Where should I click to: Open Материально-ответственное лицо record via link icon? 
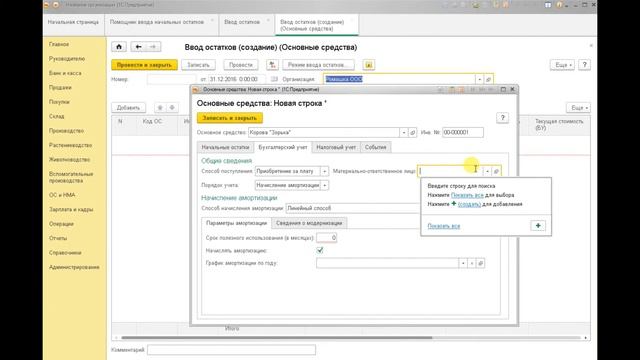pyautogui.click(x=496, y=171)
